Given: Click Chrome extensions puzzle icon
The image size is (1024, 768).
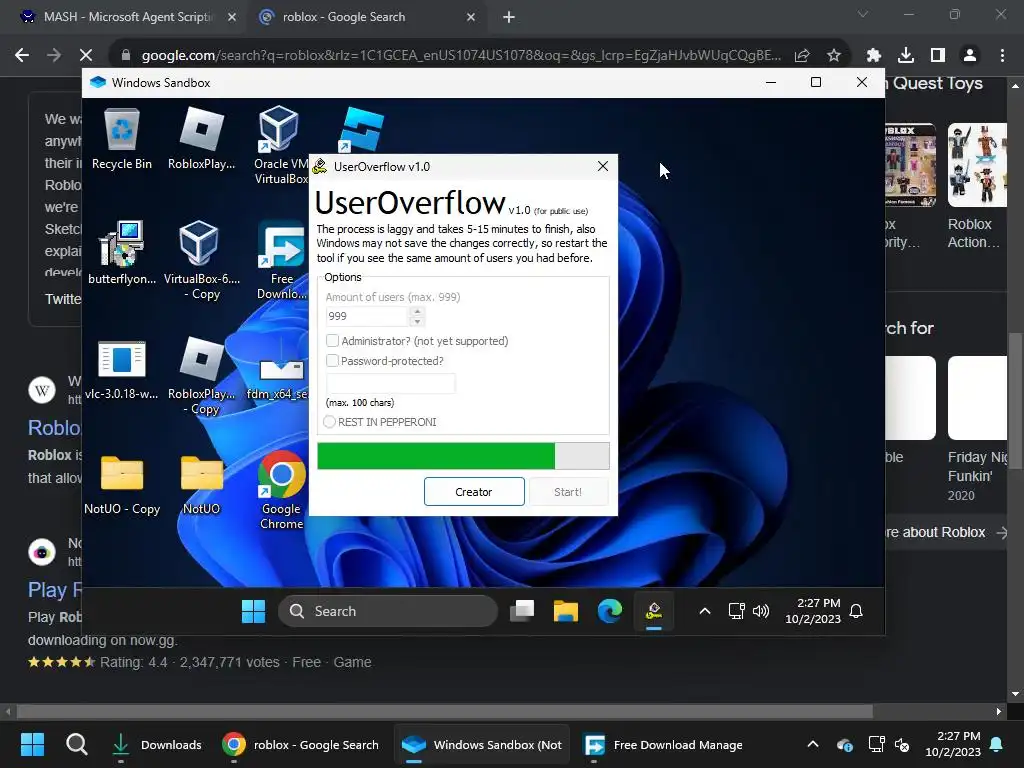Looking at the screenshot, I should [874, 56].
